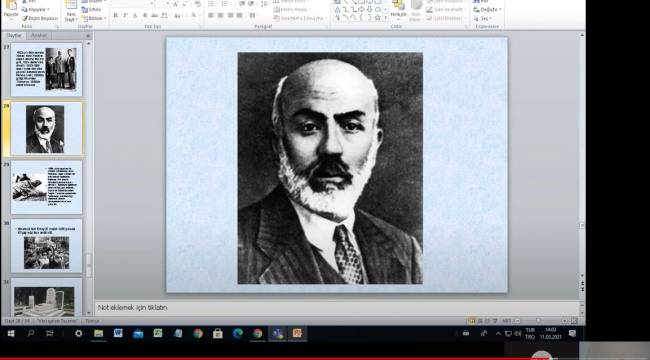This screenshot has width=650, height=360.
Task: Open the Metni Hizala dropdown
Action: click(293, 10)
